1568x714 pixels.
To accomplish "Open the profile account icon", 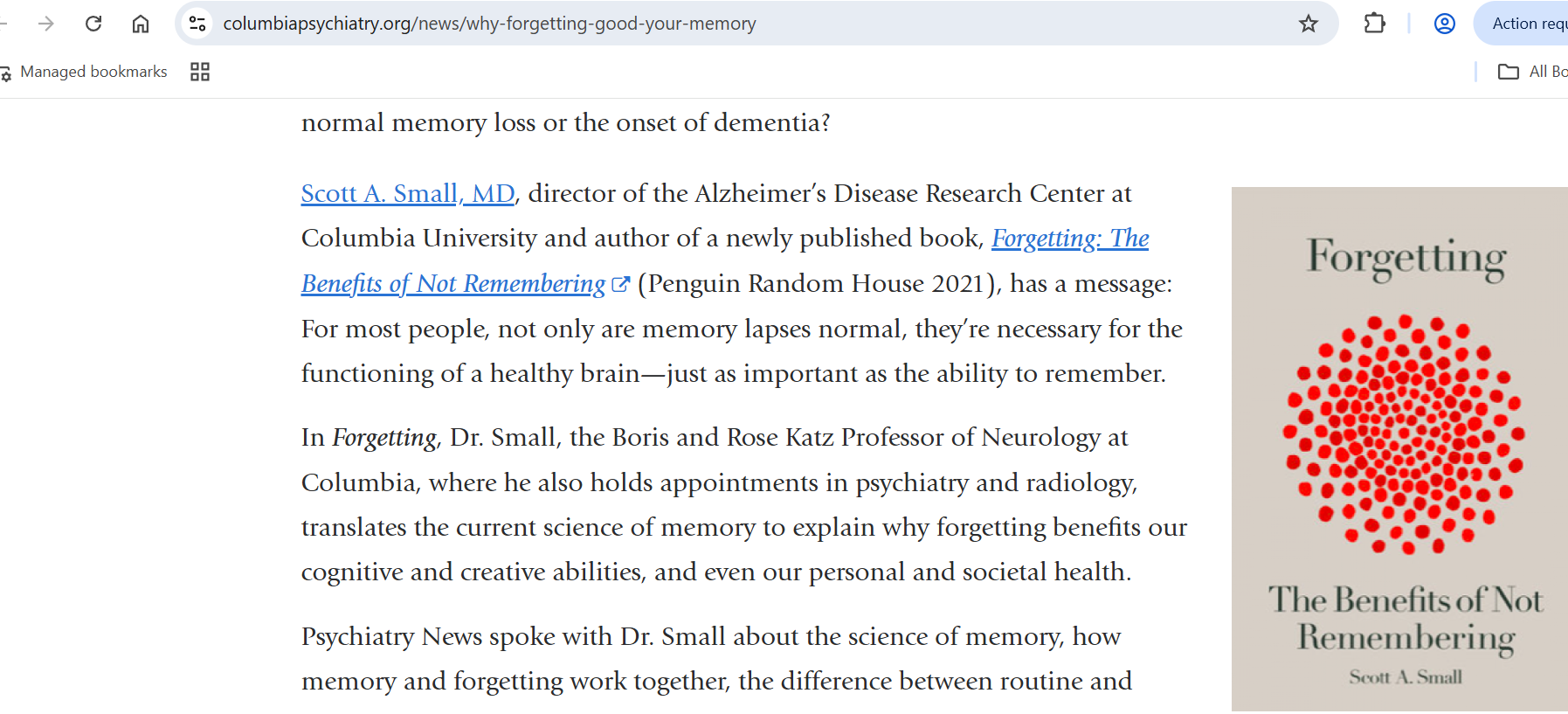I will click(1445, 24).
